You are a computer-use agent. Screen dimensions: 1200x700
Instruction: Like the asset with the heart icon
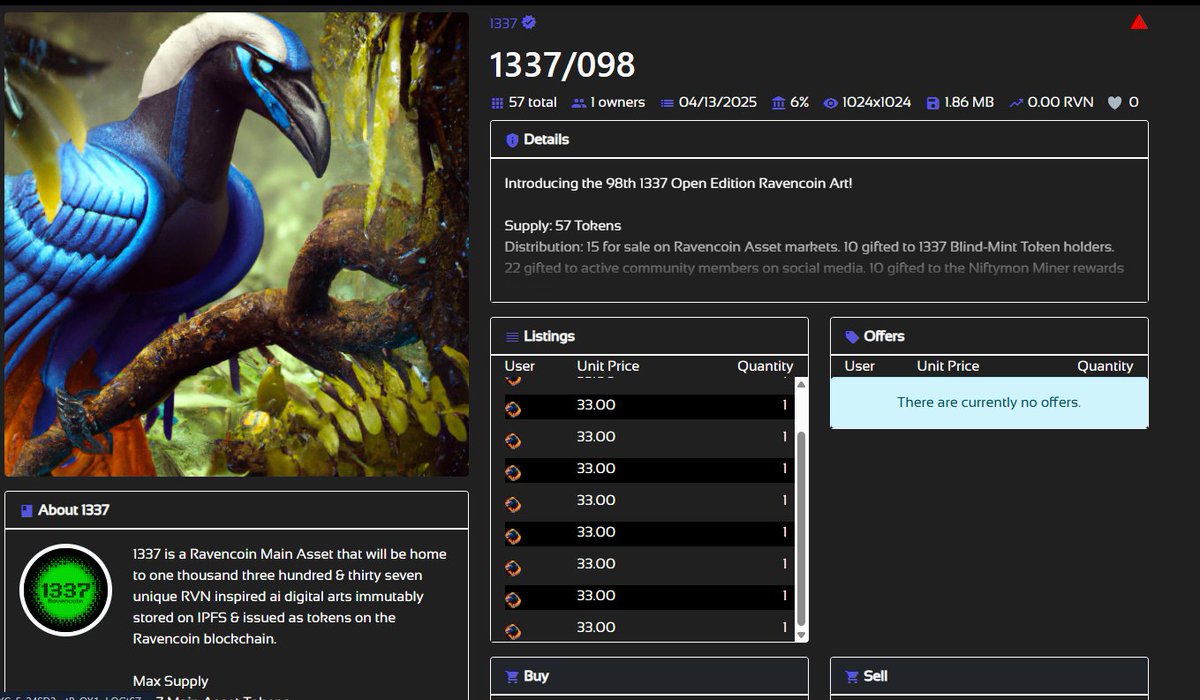point(1115,103)
